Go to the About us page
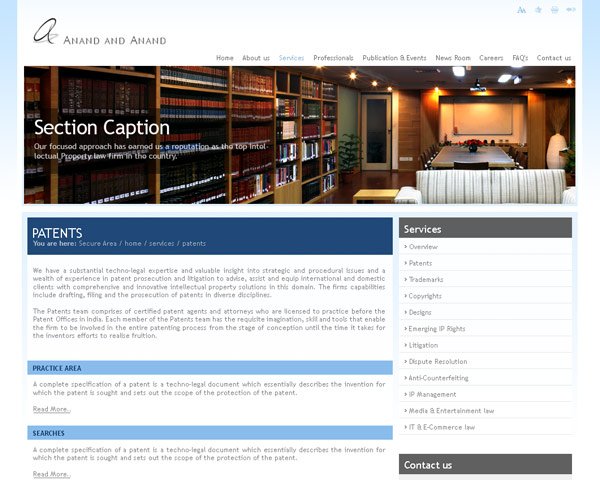Viewport: 600px width, 480px height. click(x=256, y=58)
